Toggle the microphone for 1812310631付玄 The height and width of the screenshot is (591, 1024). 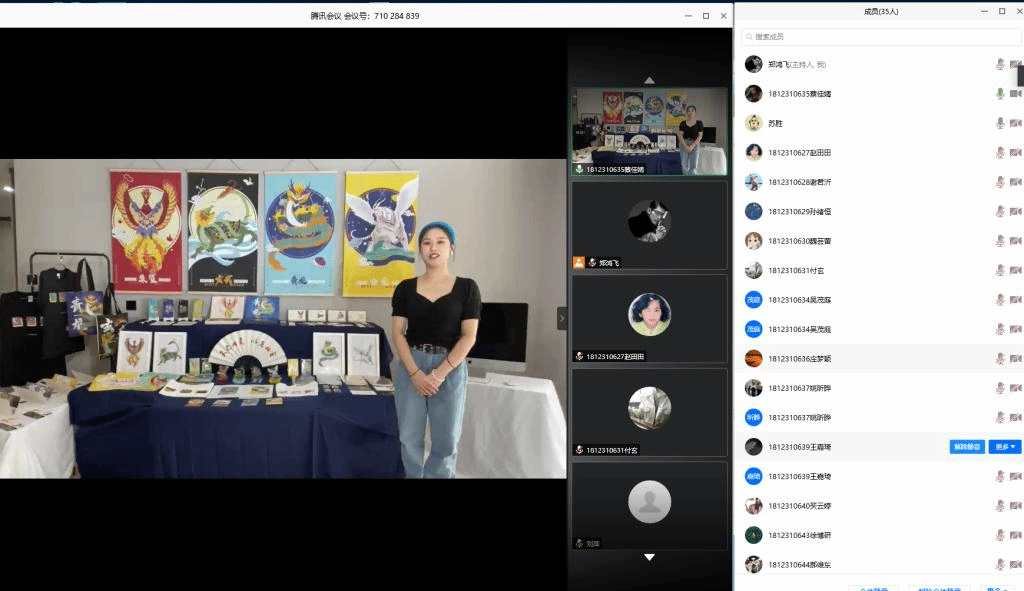tap(999, 270)
